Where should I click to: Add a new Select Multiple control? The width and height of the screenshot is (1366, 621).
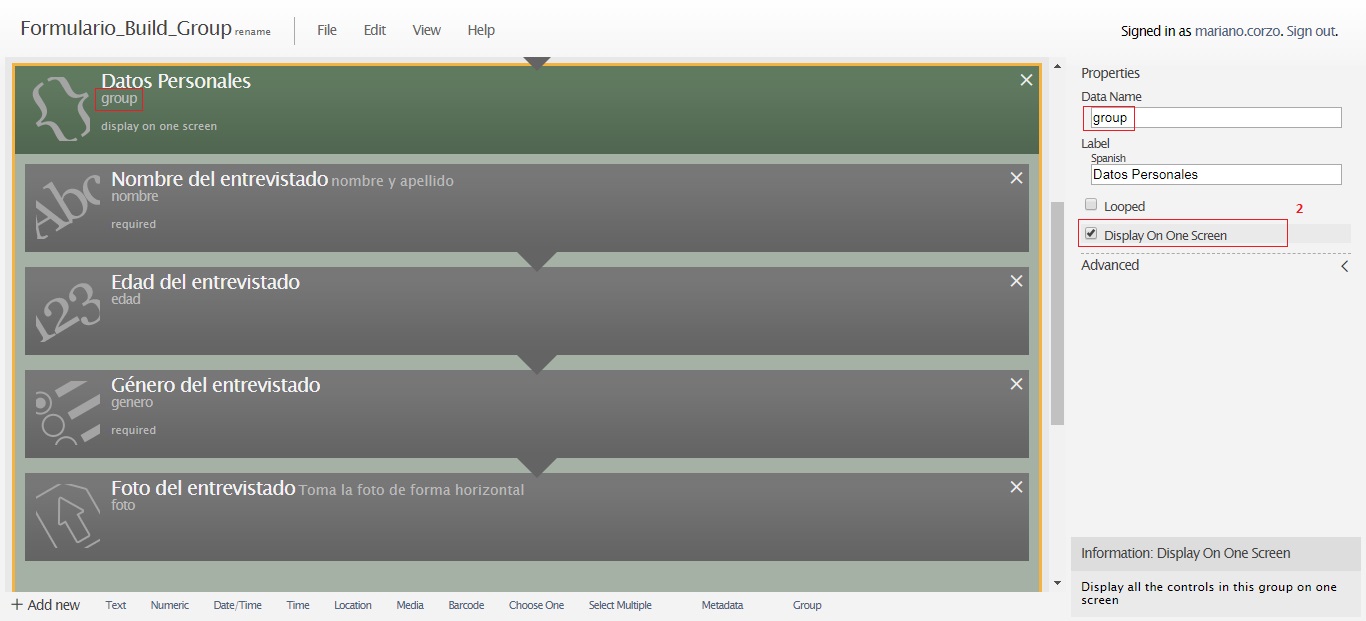[620, 605]
